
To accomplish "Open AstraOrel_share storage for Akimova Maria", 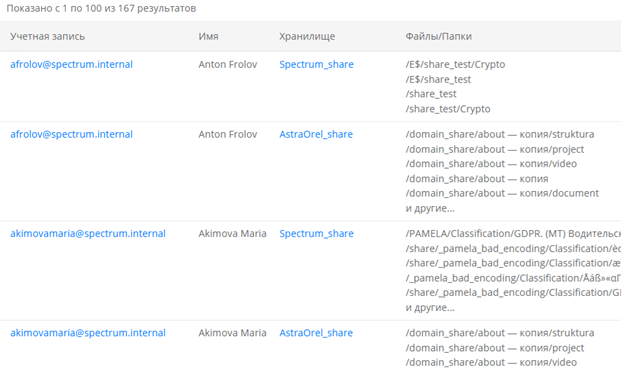I will [316, 333].
